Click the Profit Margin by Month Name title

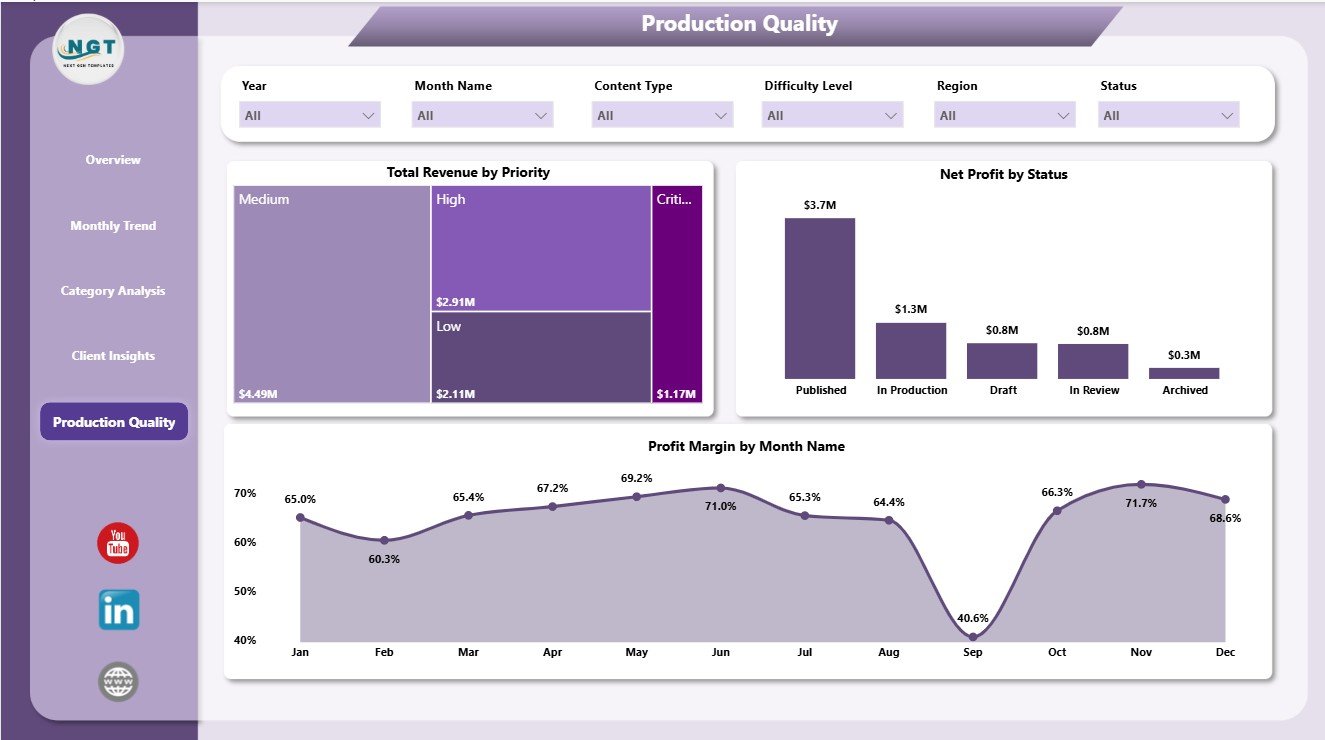point(747,447)
